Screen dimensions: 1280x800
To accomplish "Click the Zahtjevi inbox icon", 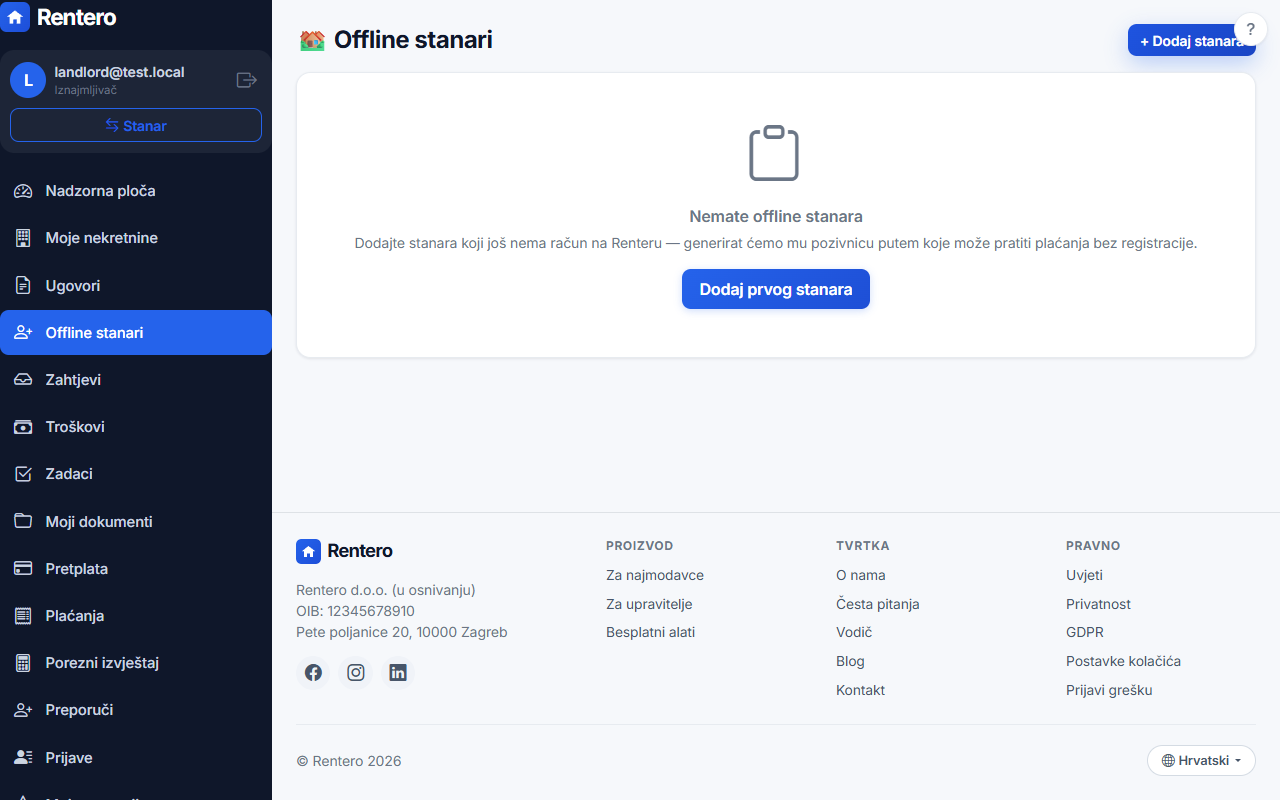I will (x=23, y=380).
